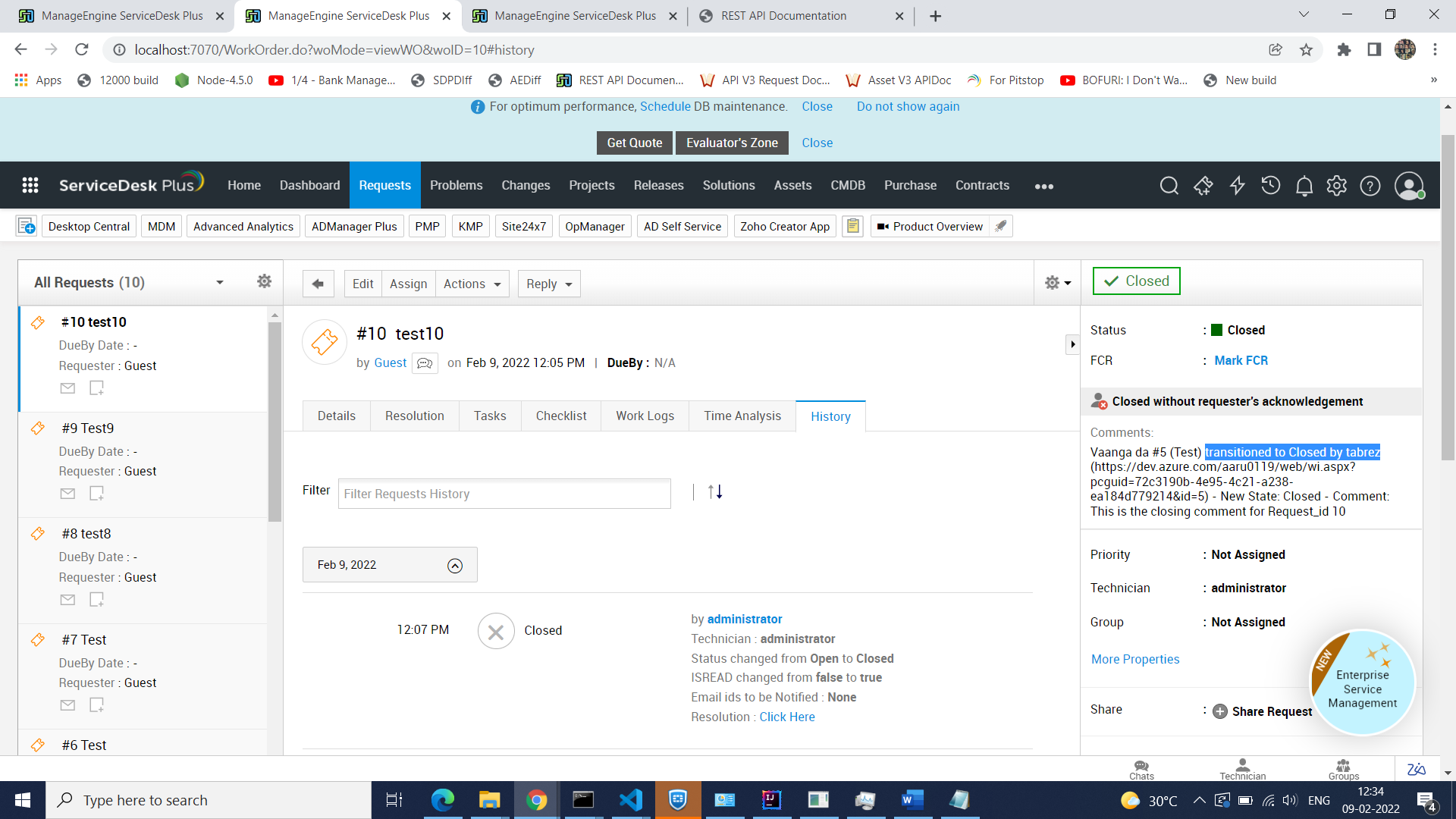Image resolution: width=1456 pixels, height=819 pixels.
Task: Open the Problems menu
Action: [x=456, y=186]
